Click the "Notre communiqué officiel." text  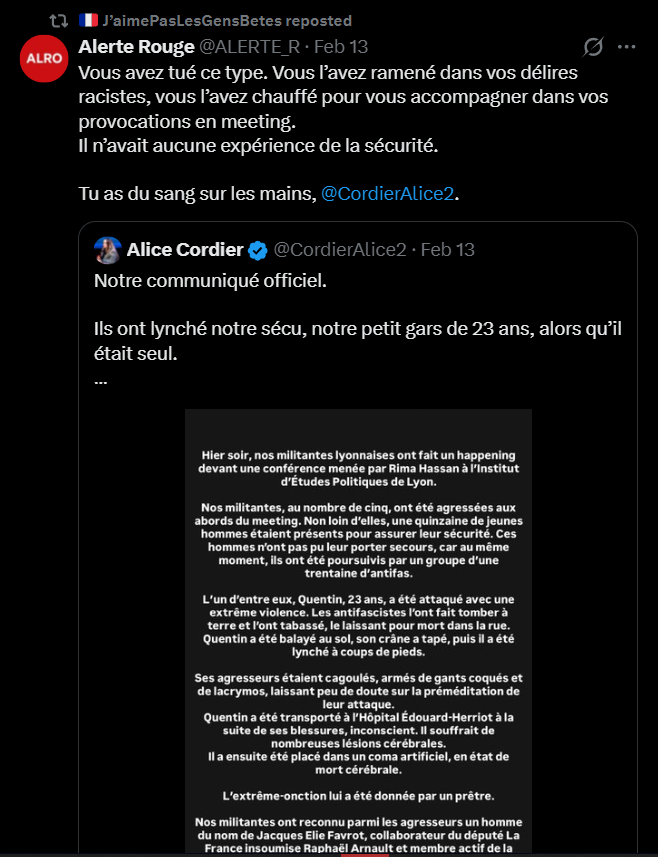[210, 281]
